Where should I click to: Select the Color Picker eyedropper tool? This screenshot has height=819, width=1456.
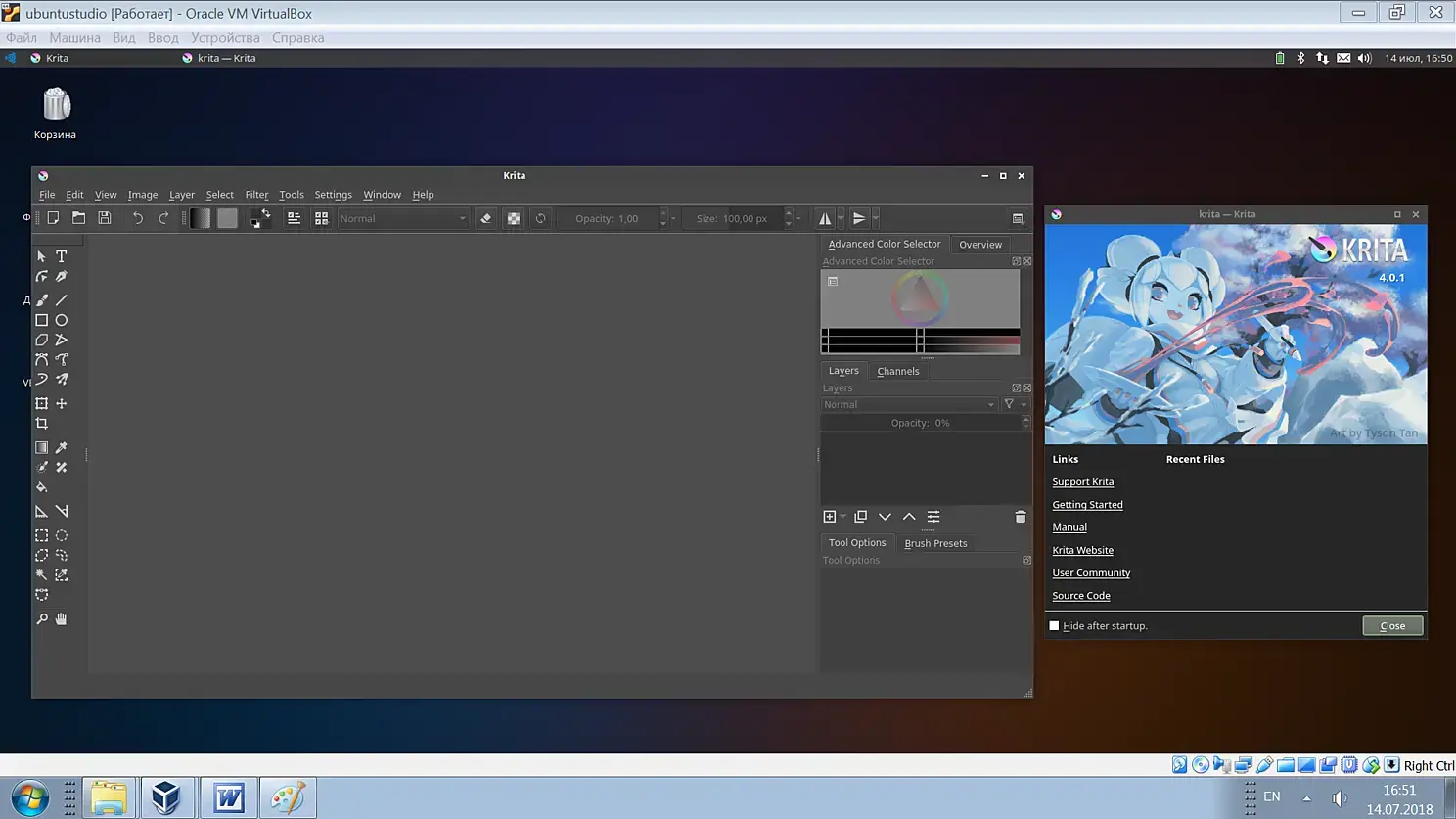pos(62,447)
